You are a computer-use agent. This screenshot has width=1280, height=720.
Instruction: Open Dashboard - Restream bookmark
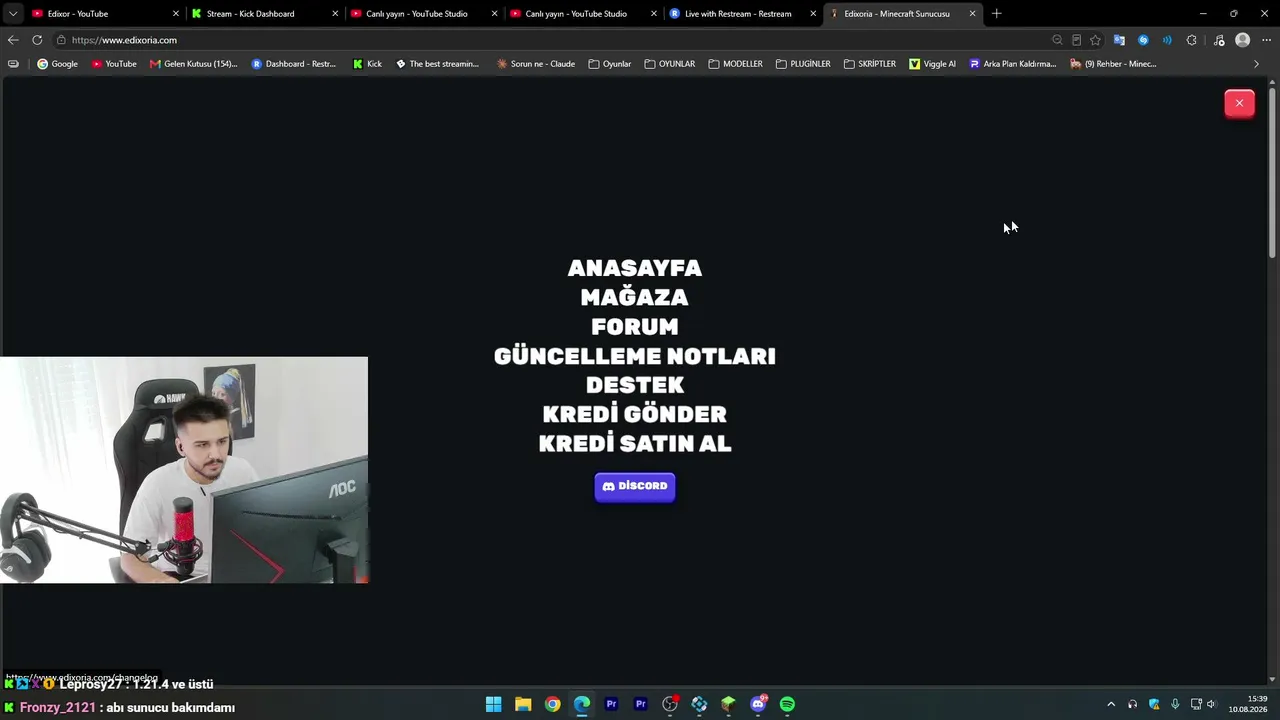click(294, 64)
